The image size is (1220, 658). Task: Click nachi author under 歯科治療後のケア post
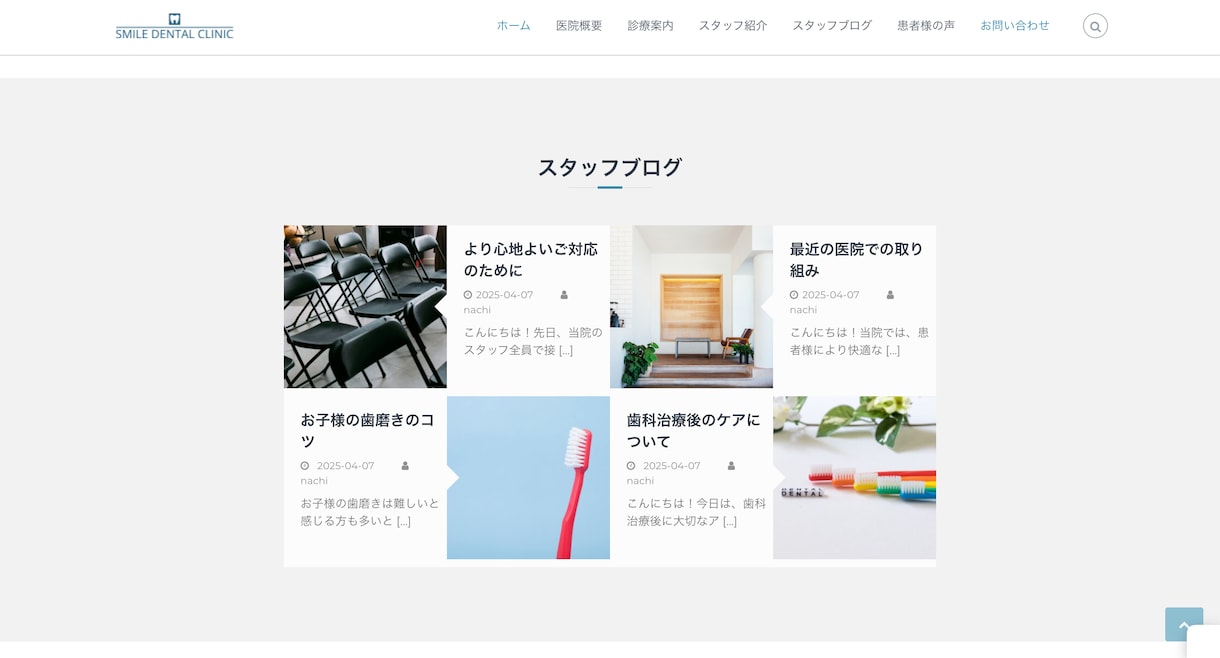tap(640, 481)
